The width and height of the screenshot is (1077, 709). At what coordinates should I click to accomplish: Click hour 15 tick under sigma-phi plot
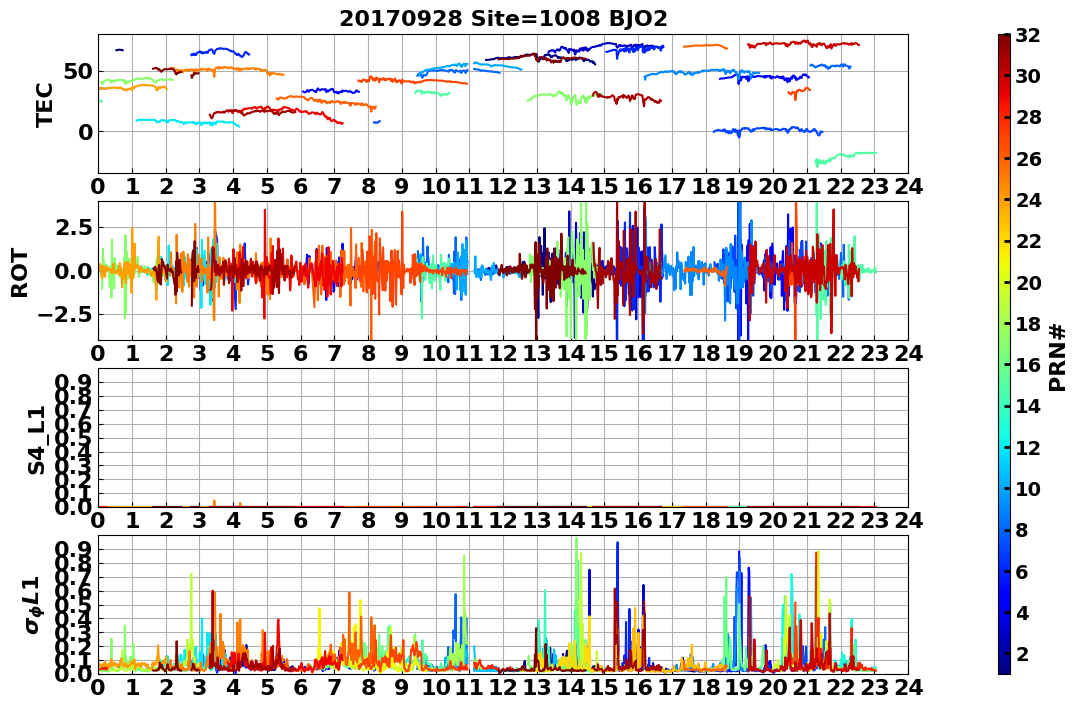[x=605, y=687]
